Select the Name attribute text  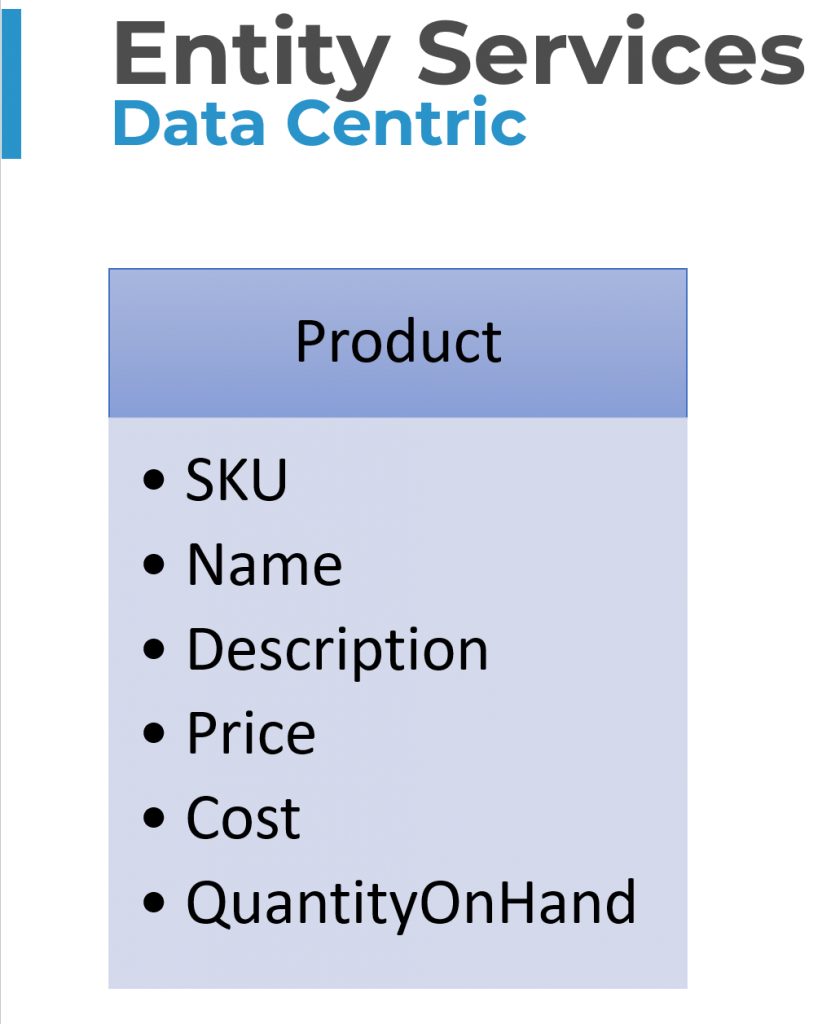(x=264, y=565)
